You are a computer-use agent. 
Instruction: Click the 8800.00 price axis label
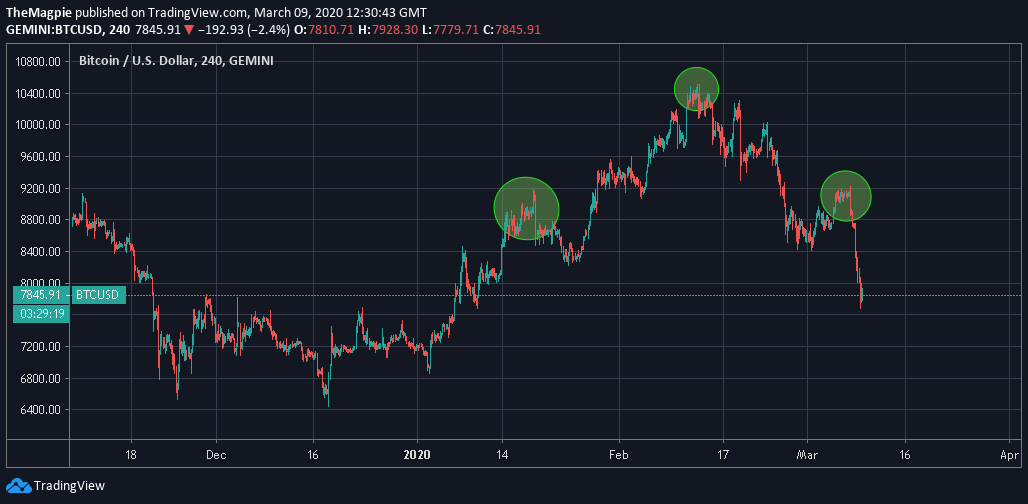[x=41, y=220]
